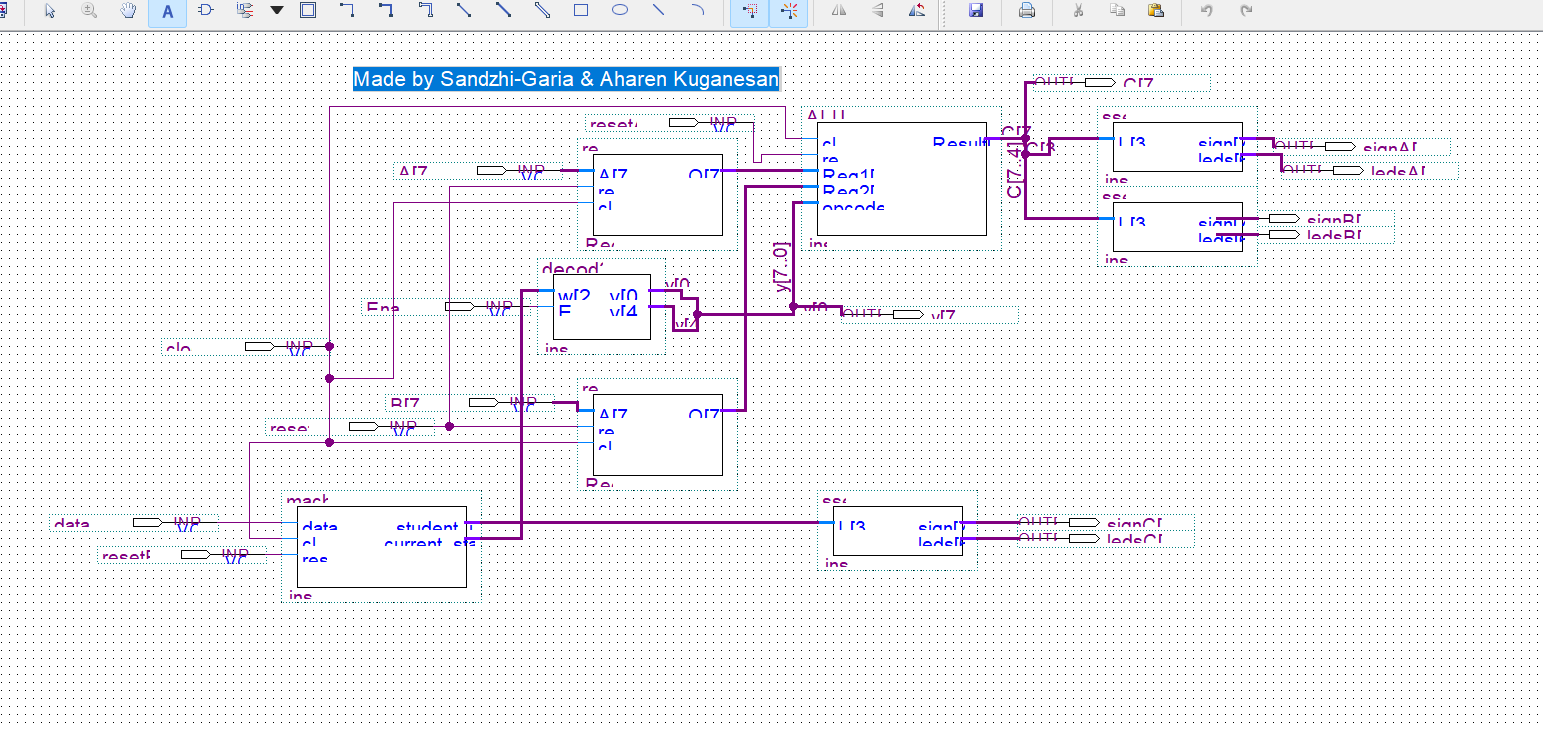Select the seven-segment block feeding signB
This screenshot has width=1543, height=730.
point(1178,227)
